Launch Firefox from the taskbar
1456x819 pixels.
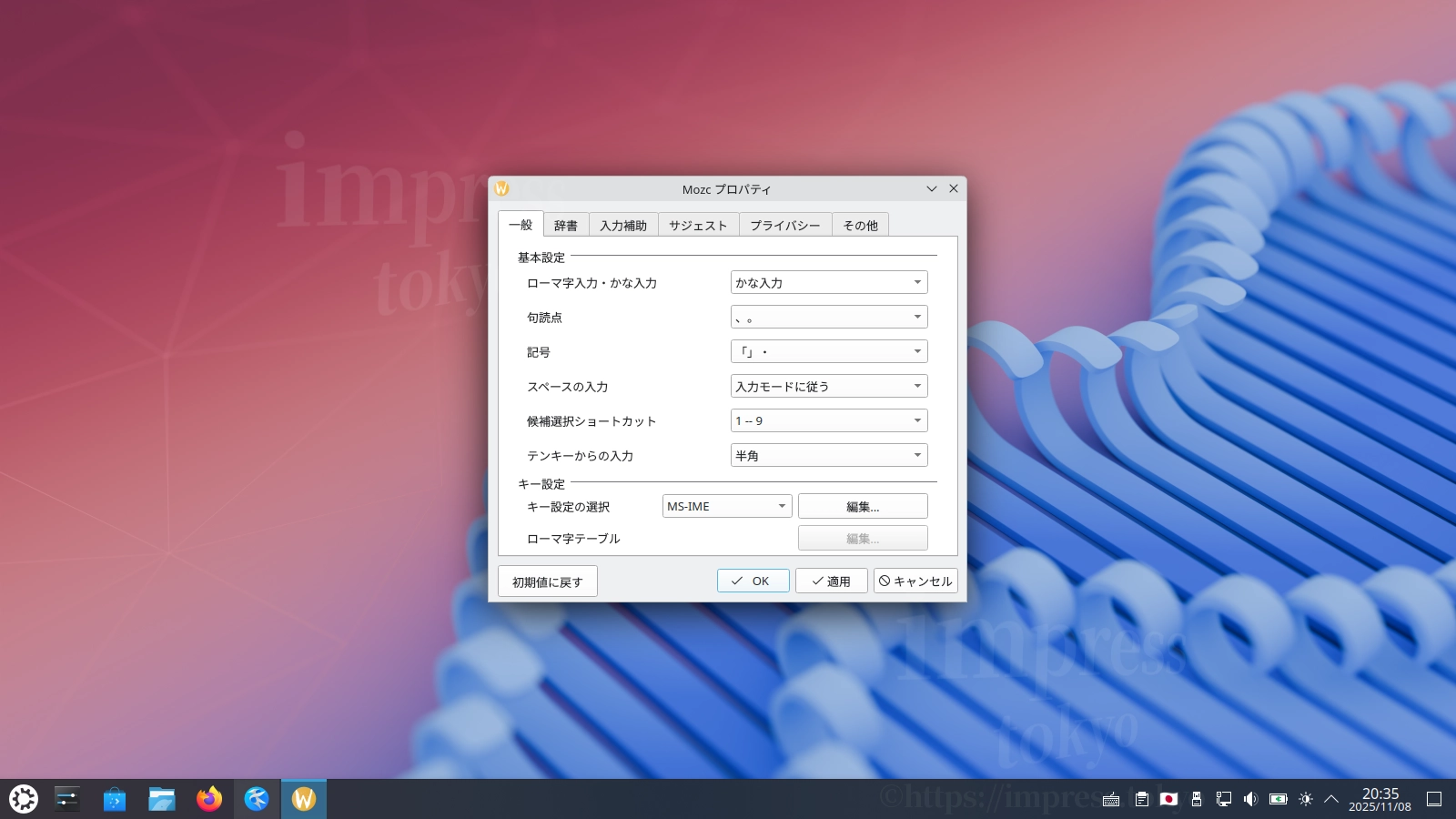(209, 799)
